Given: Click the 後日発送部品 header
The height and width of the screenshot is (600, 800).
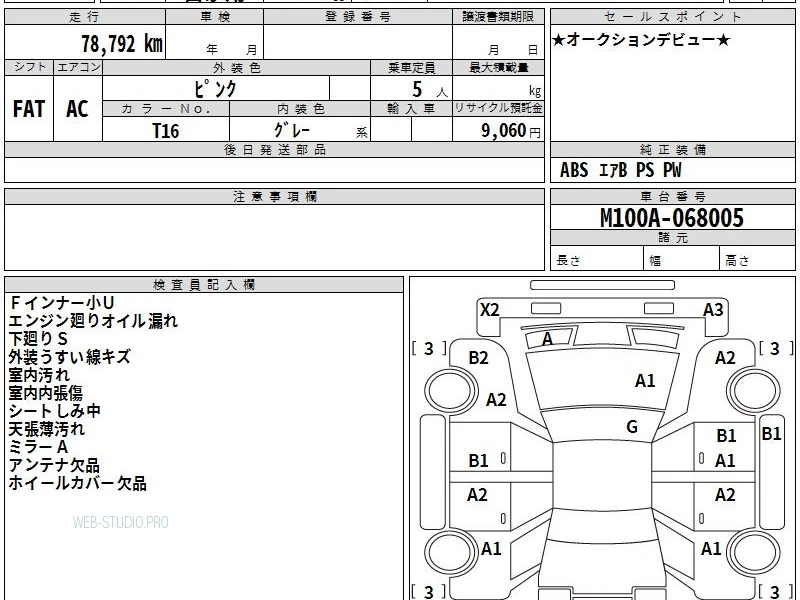Looking at the screenshot, I should point(274,149).
